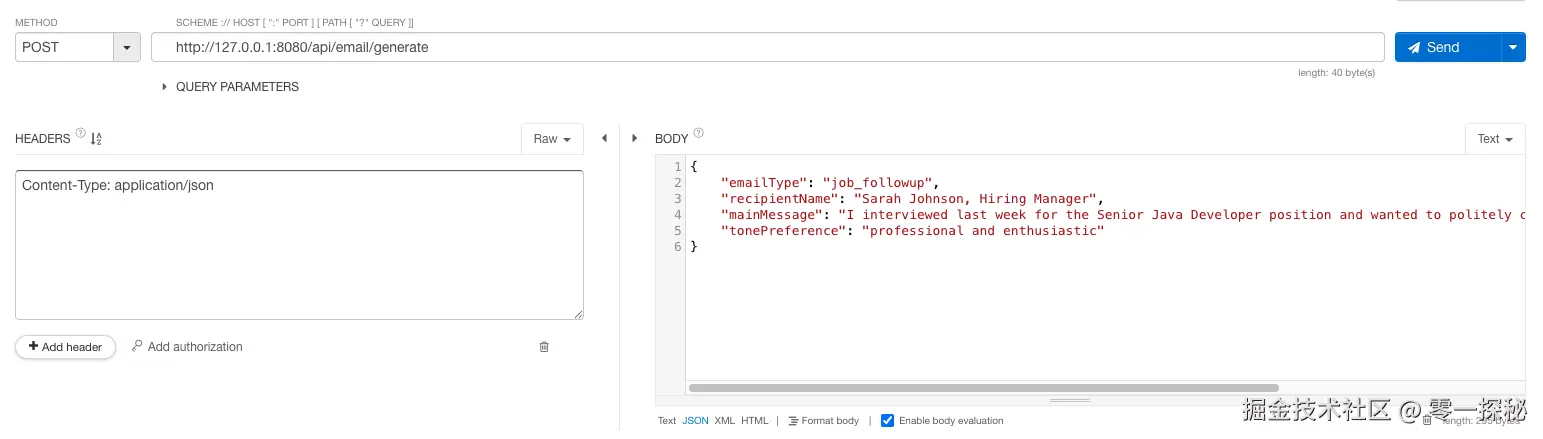Click the key icon for Add authorization
Viewport: 1543px width, 439px height.
(x=138, y=346)
